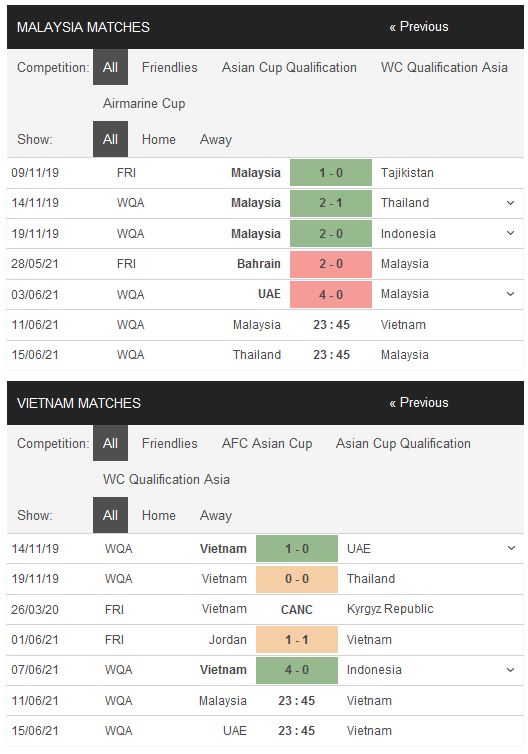Open Previous in the Malaysia Matches header

pyautogui.click(x=419, y=26)
